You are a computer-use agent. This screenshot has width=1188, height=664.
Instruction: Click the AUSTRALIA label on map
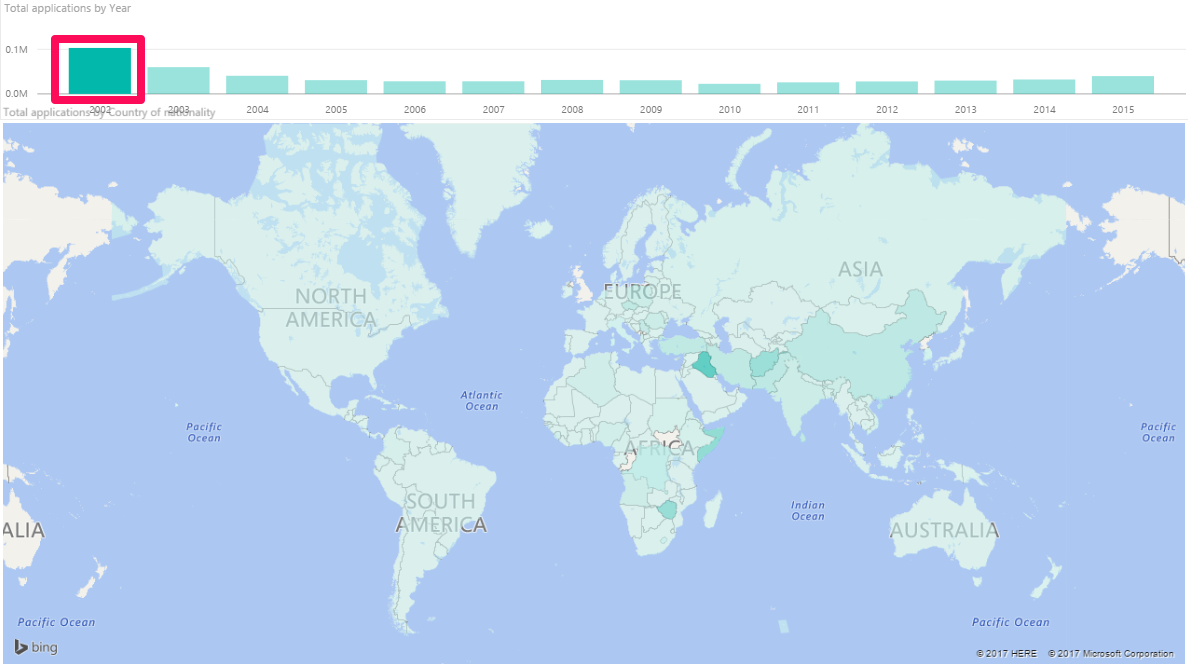tap(944, 530)
